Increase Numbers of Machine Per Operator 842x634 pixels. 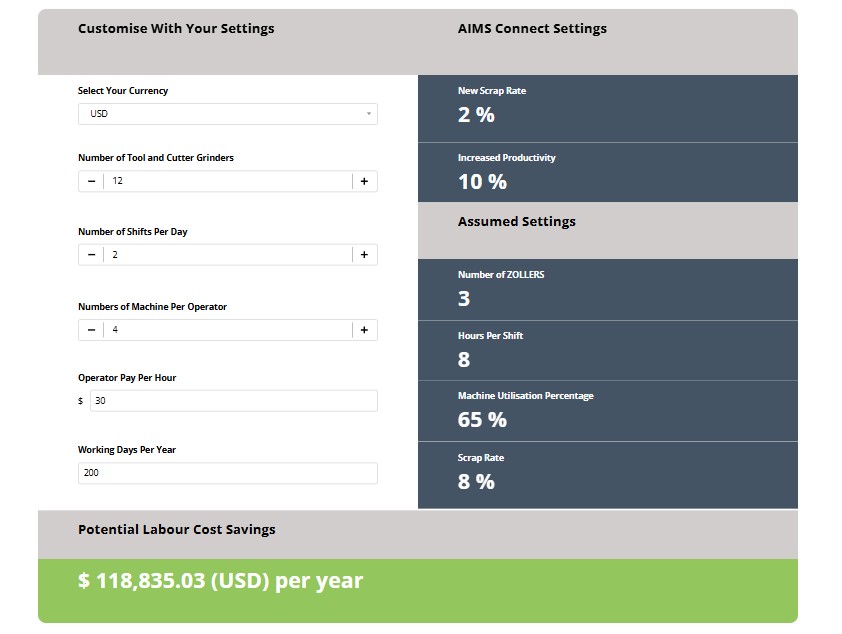point(365,330)
